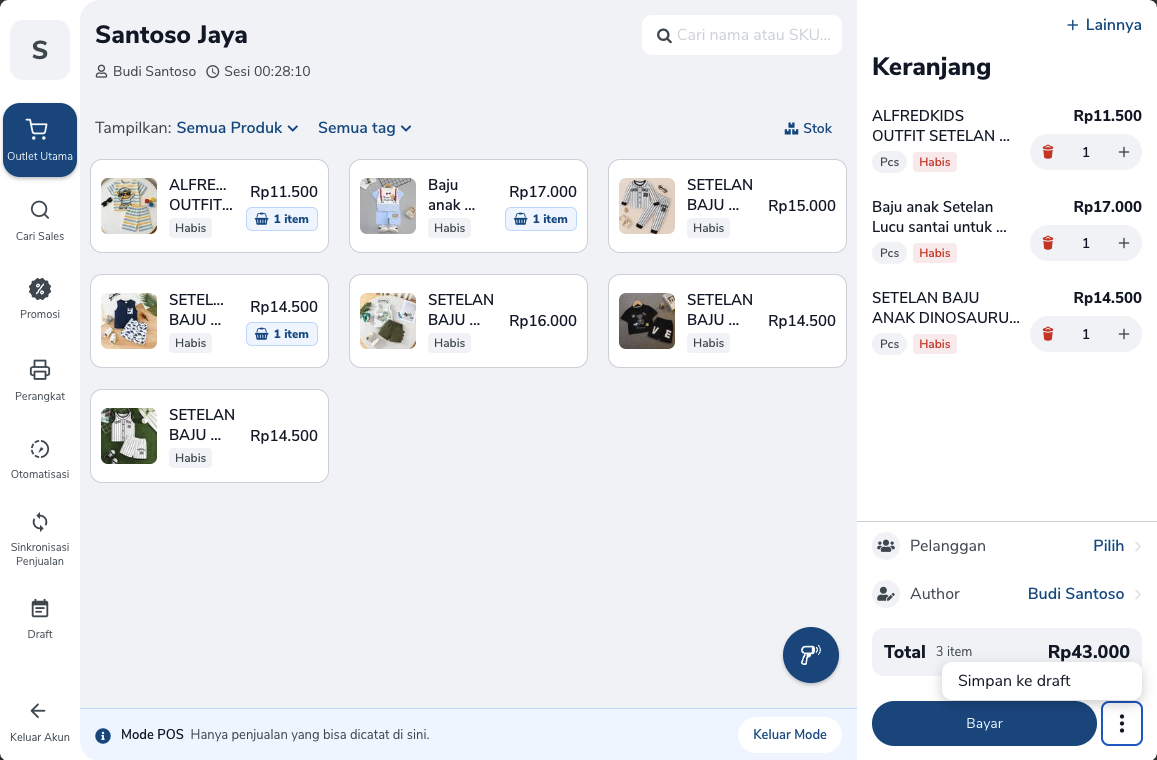Increase quantity of ALFREDKIDS OUTFIT item
Screen dimensions: 1157x760
[1124, 152]
